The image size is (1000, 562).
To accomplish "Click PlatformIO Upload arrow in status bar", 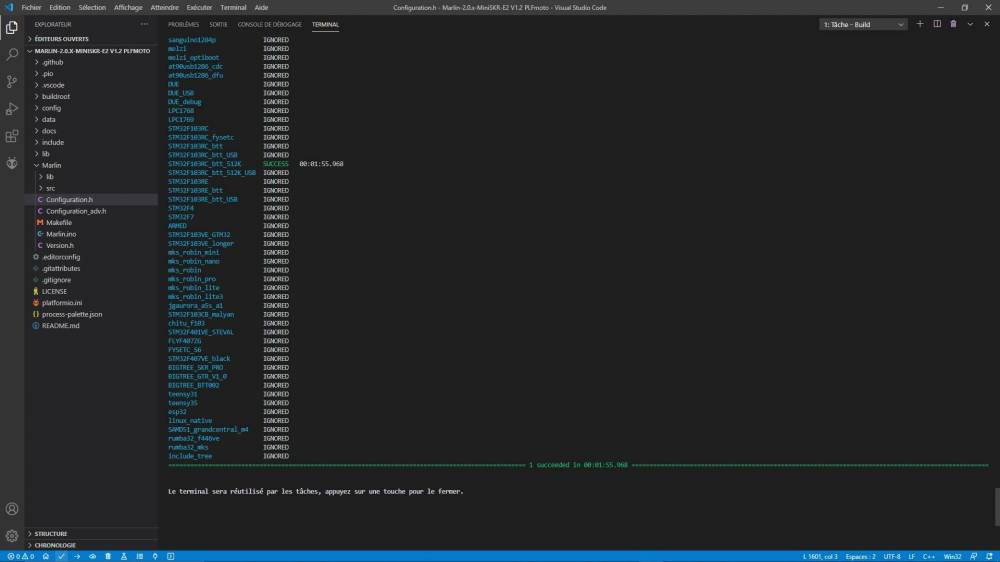I will (77, 556).
